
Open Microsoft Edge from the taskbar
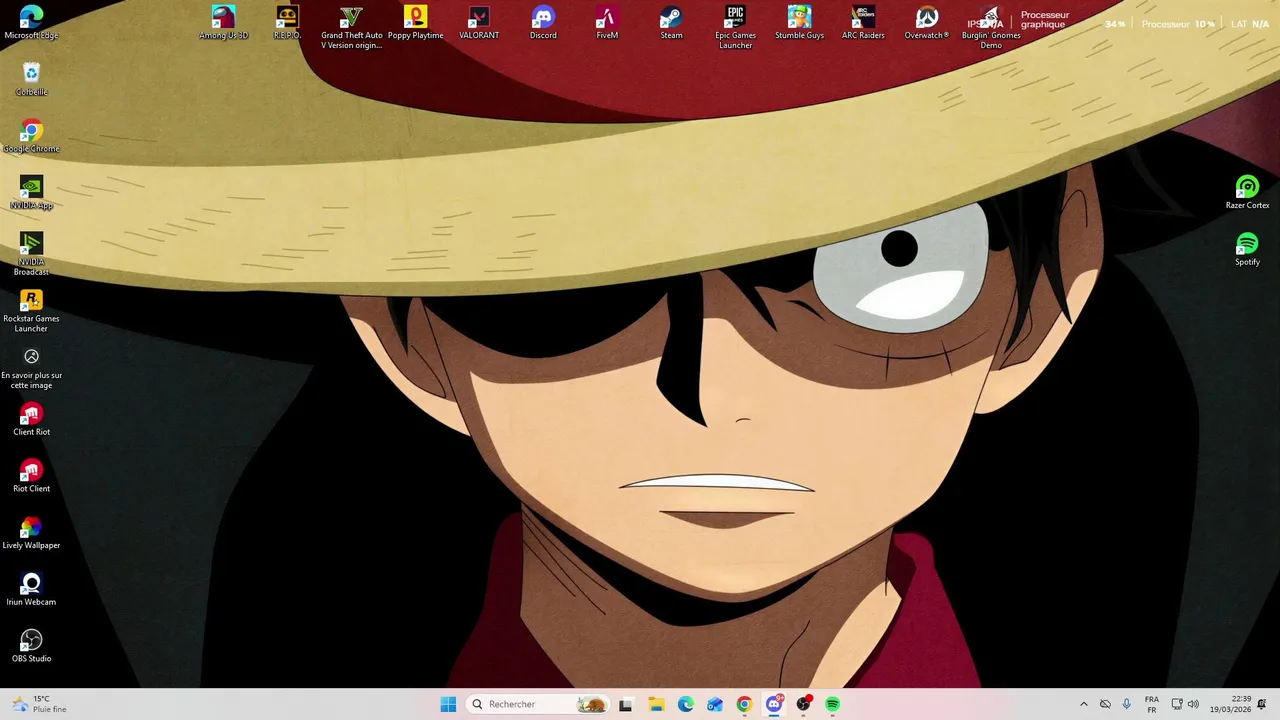click(685, 704)
